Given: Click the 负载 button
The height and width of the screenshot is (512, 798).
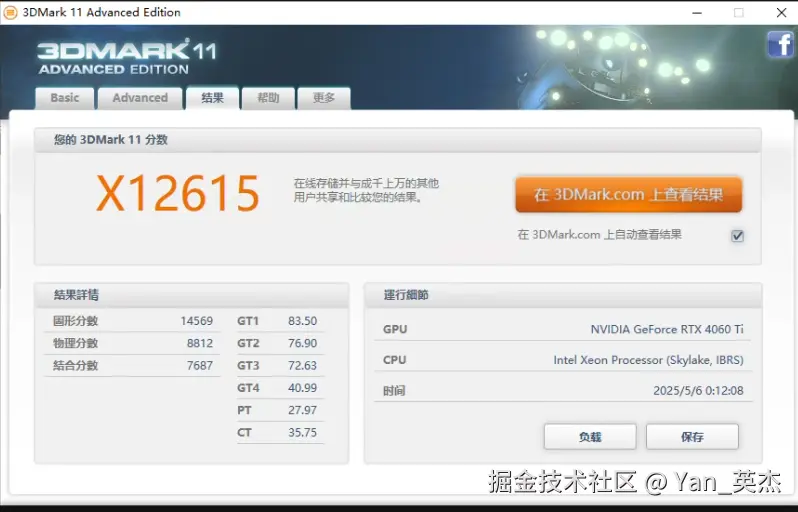Looking at the screenshot, I should tap(590, 437).
